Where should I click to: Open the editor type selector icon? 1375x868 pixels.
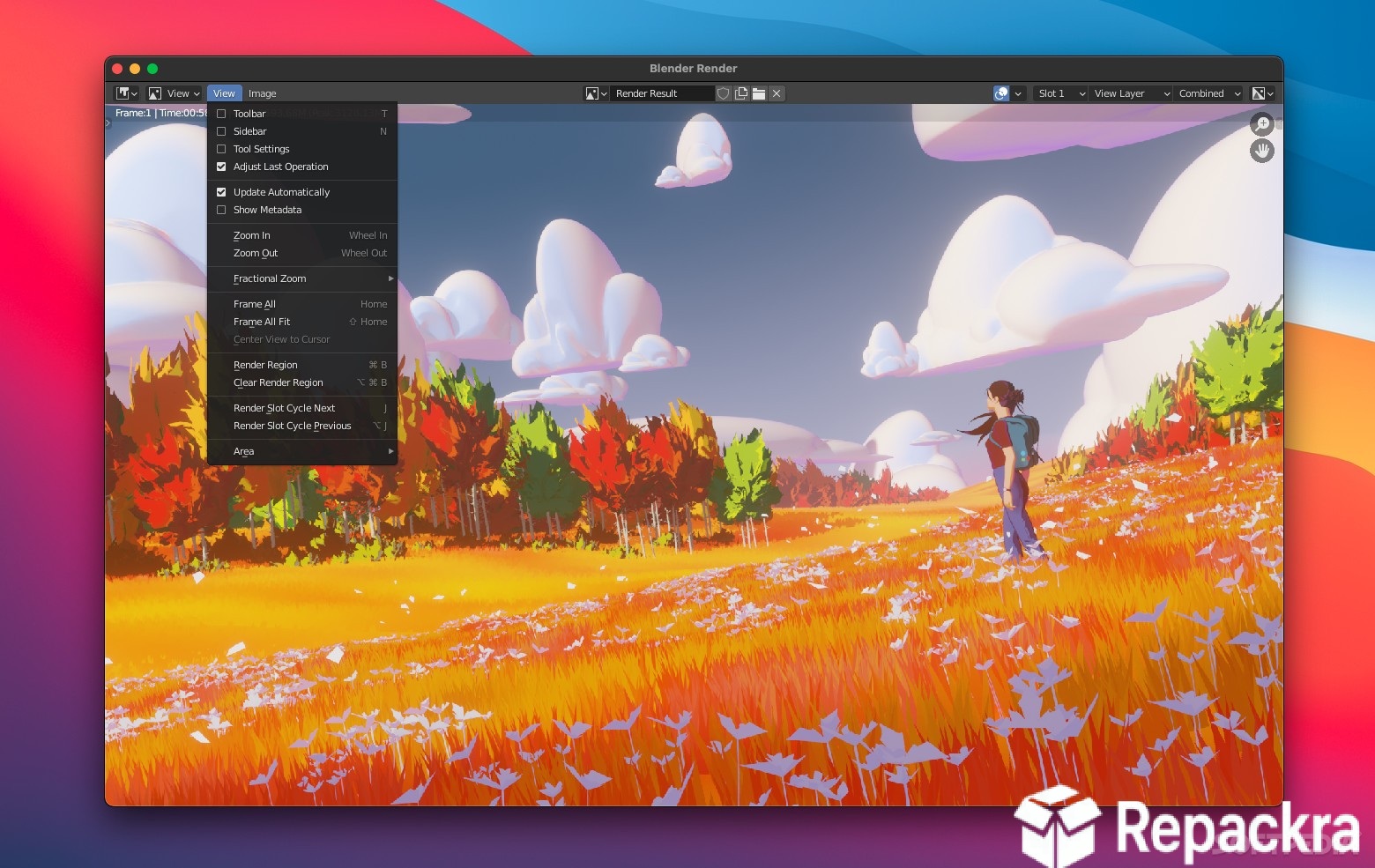pyautogui.click(x=127, y=93)
